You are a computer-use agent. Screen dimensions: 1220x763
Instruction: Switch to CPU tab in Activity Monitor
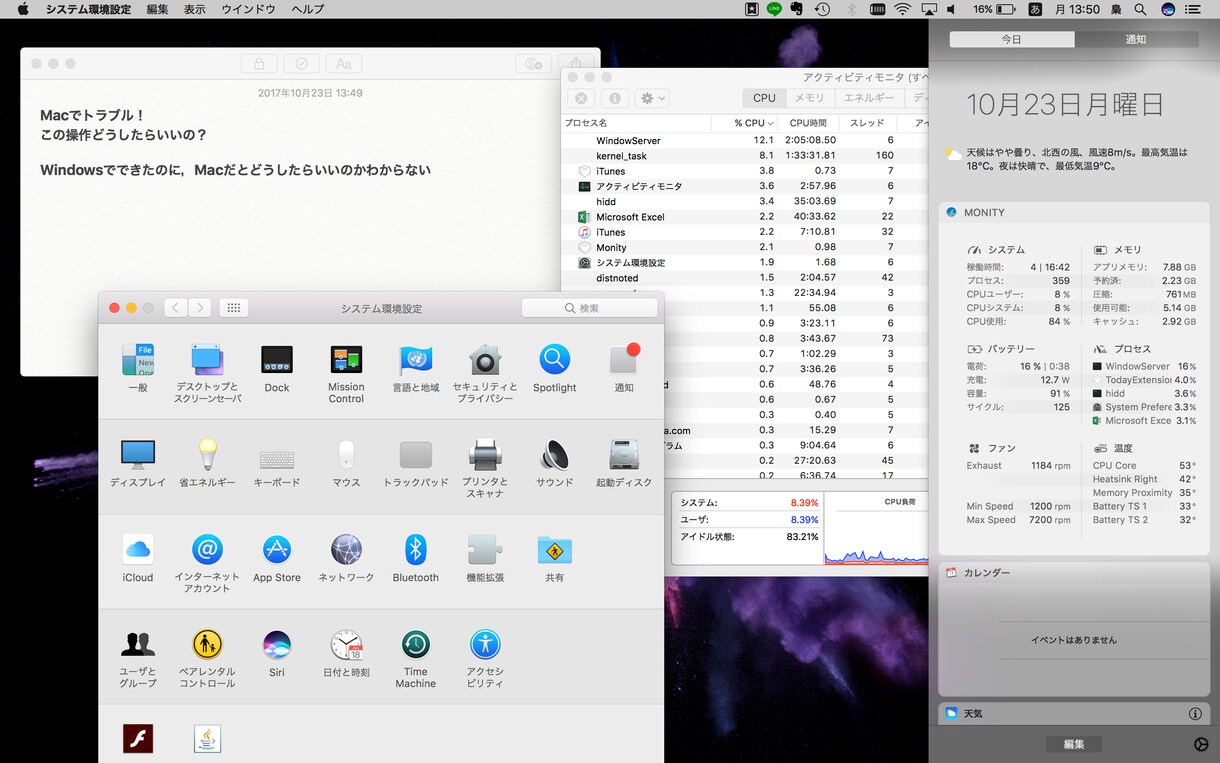[764, 98]
